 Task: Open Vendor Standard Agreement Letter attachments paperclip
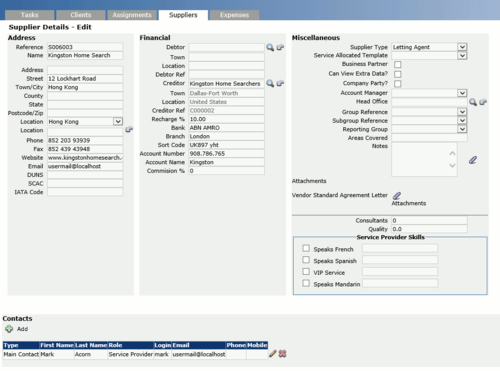coord(397,196)
